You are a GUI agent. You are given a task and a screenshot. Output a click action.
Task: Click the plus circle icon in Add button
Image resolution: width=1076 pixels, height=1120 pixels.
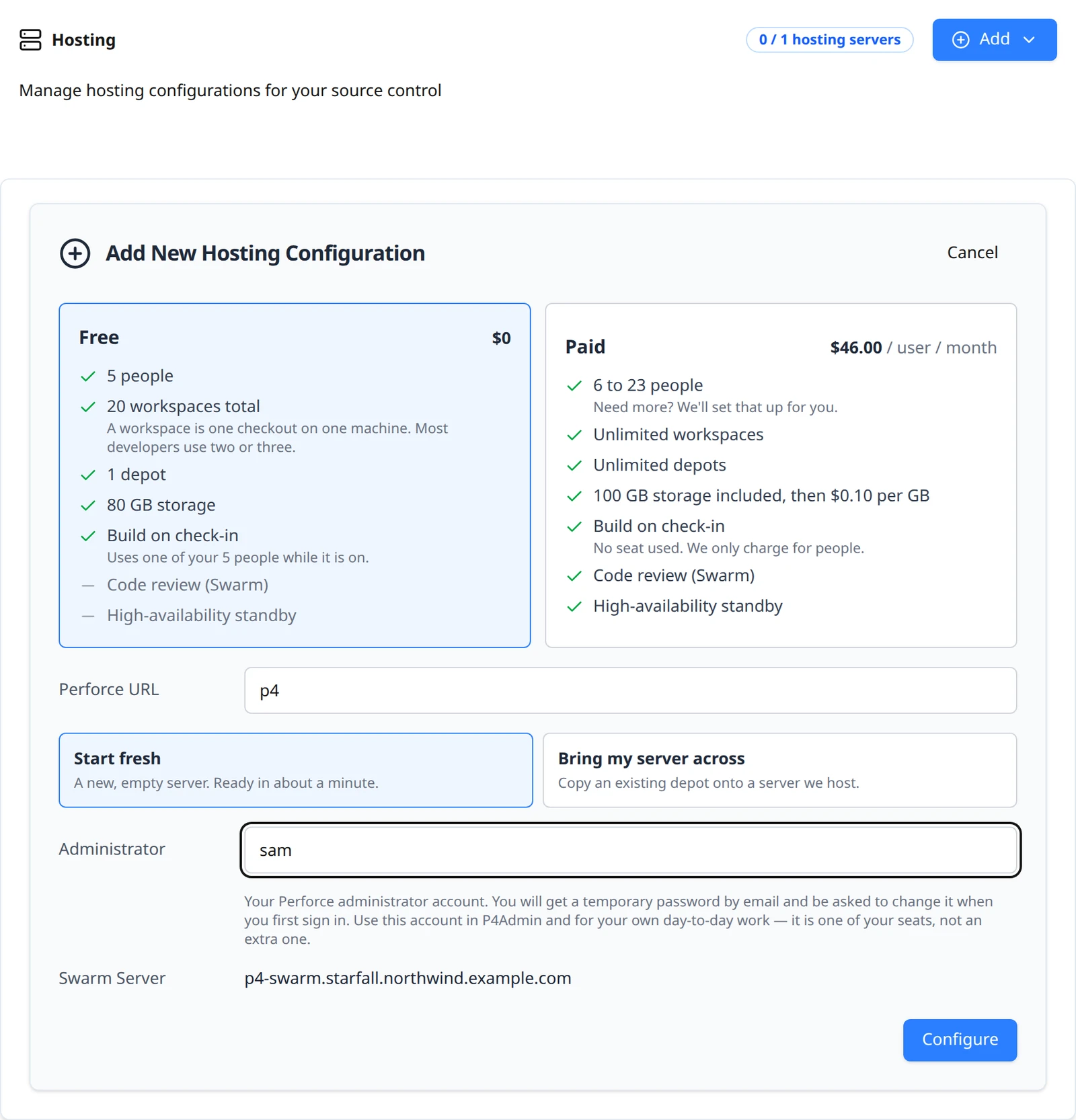961,40
